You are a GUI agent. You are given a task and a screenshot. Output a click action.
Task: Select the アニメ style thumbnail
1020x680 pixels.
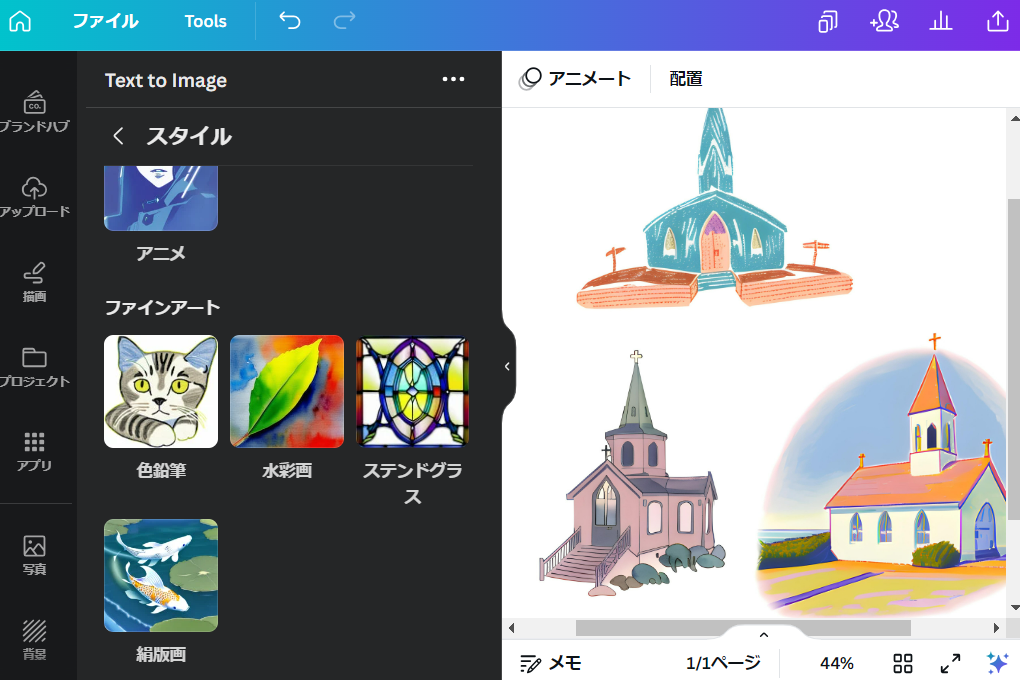[161, 198]
